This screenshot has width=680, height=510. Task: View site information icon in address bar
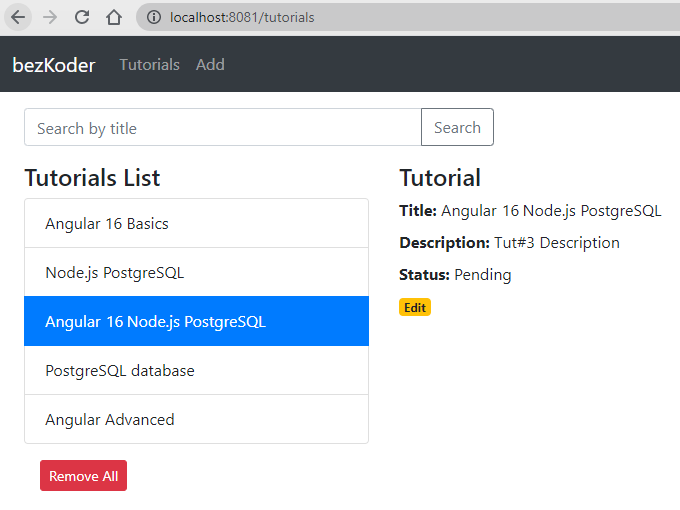point(154,17)
